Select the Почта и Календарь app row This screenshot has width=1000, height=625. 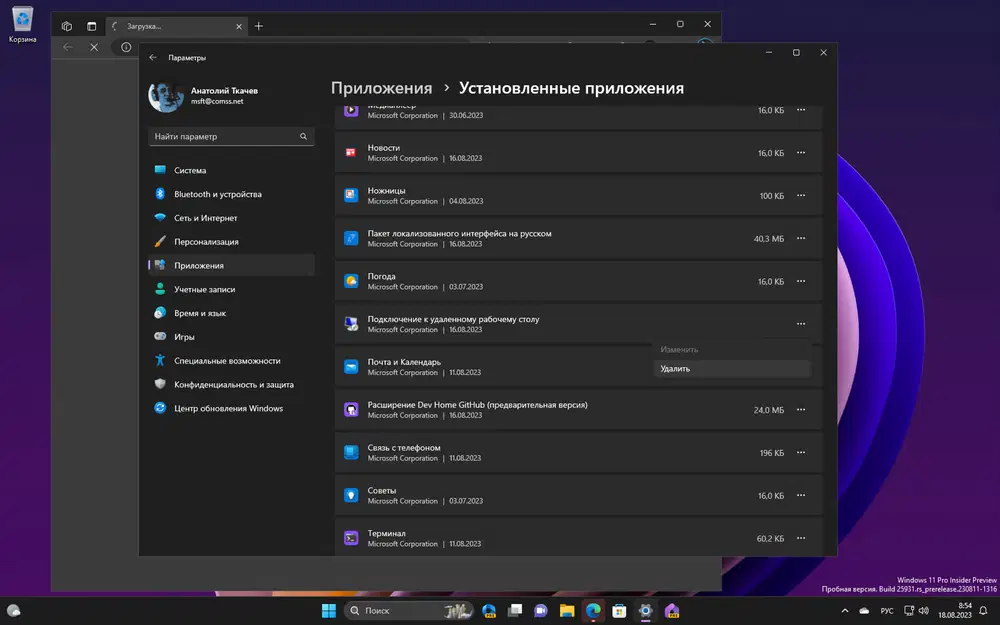tap(578, 367)
